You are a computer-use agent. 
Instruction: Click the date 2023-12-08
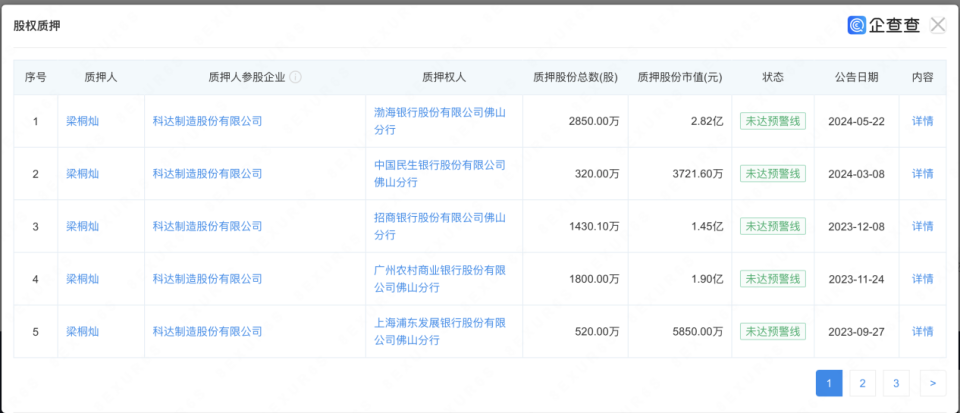click(856, 226)
